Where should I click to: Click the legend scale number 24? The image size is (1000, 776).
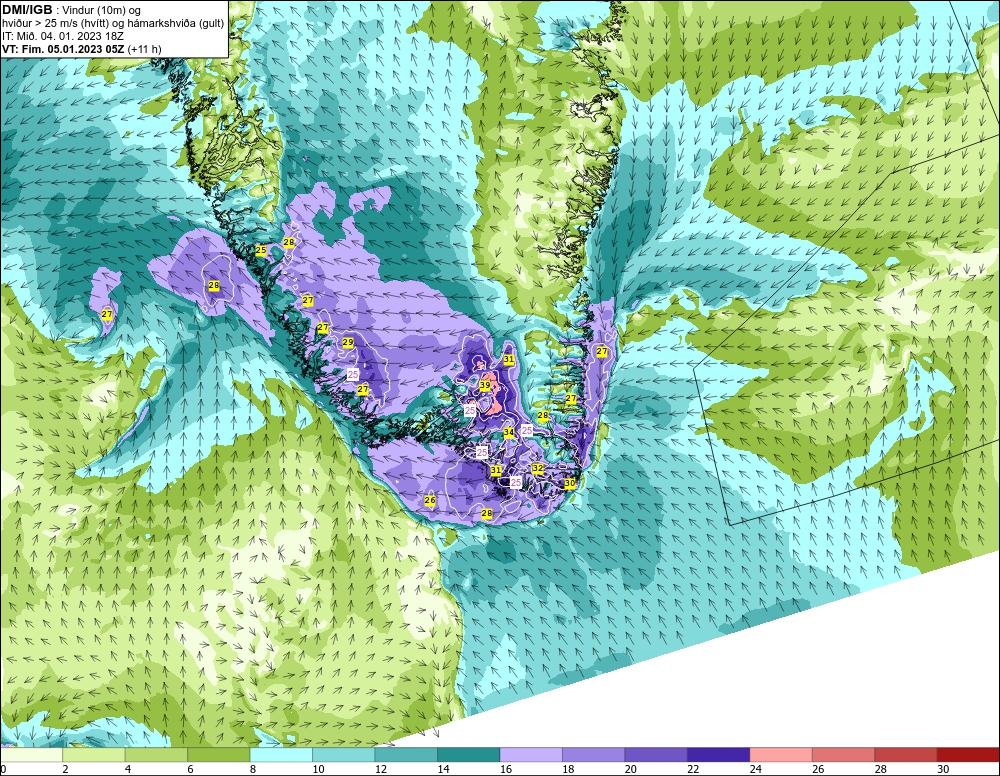tap(756, 769)
